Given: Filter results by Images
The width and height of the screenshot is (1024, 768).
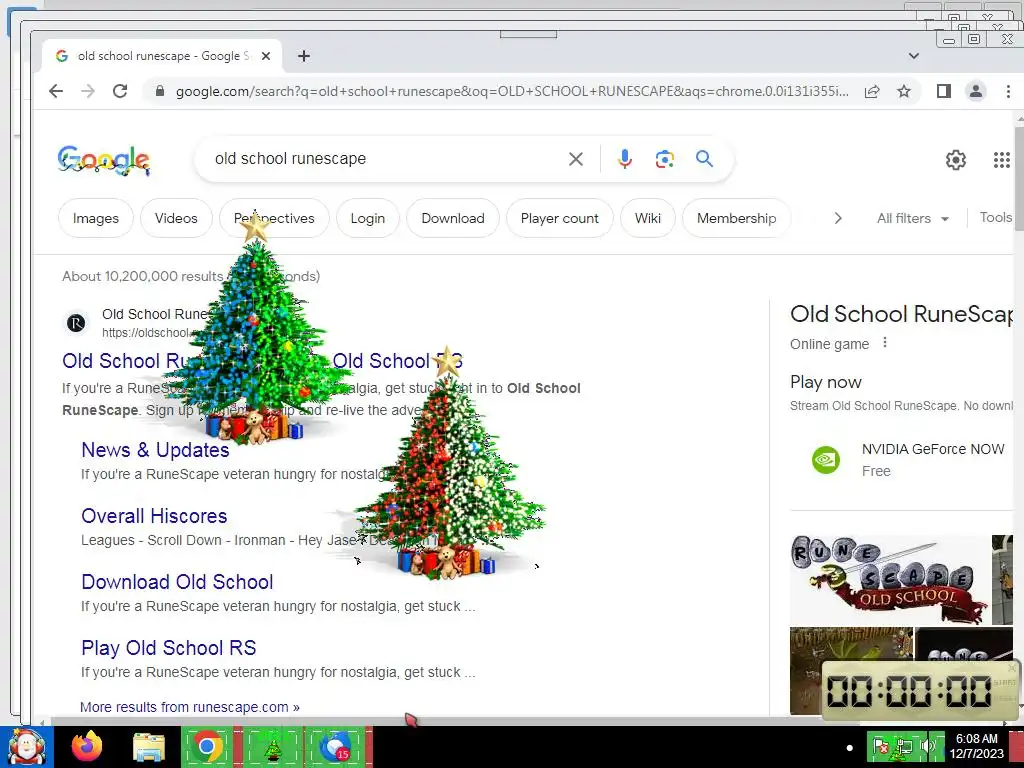Looking at the screenshot, I should [96, 218].
